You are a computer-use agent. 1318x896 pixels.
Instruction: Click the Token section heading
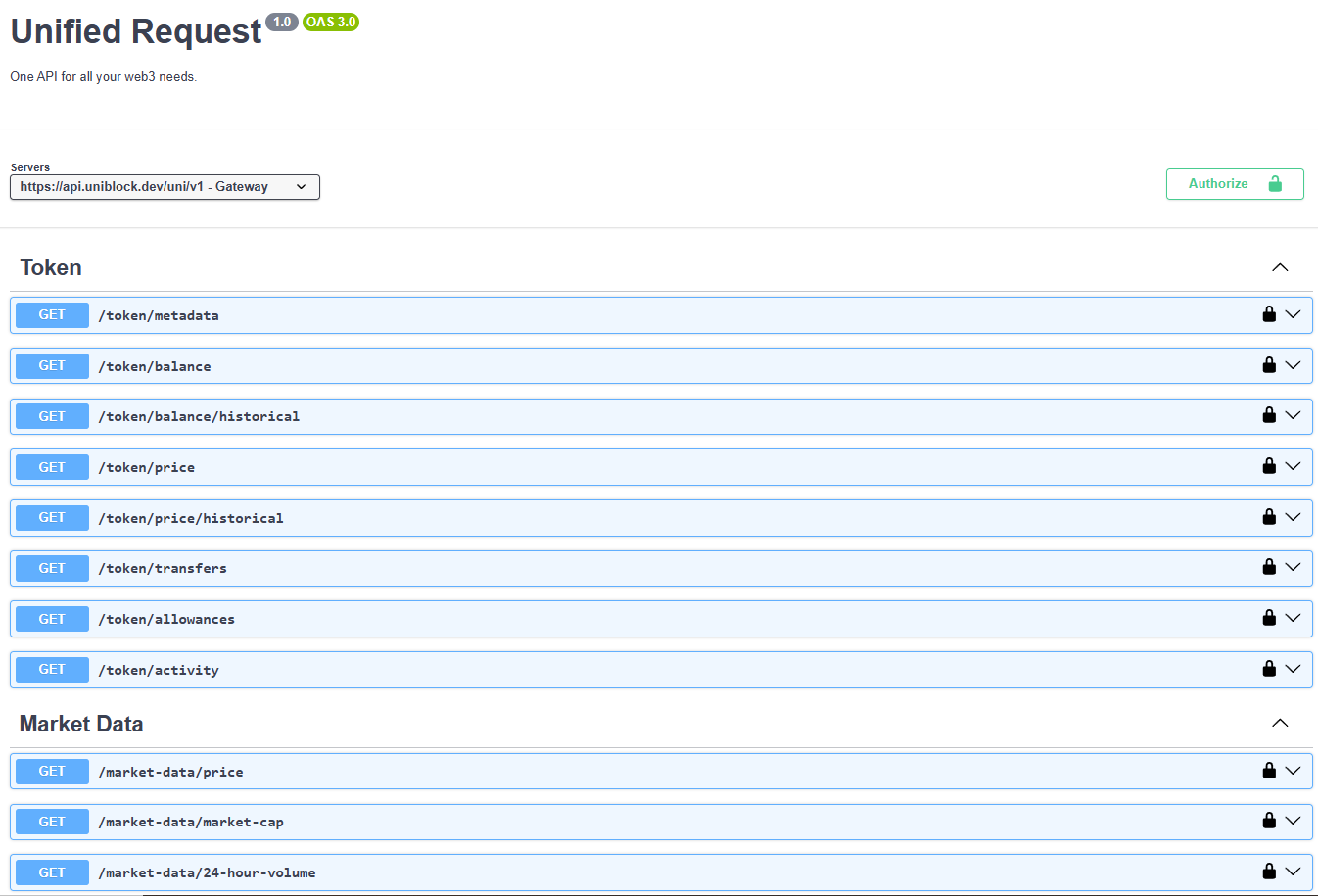[51, 267]
